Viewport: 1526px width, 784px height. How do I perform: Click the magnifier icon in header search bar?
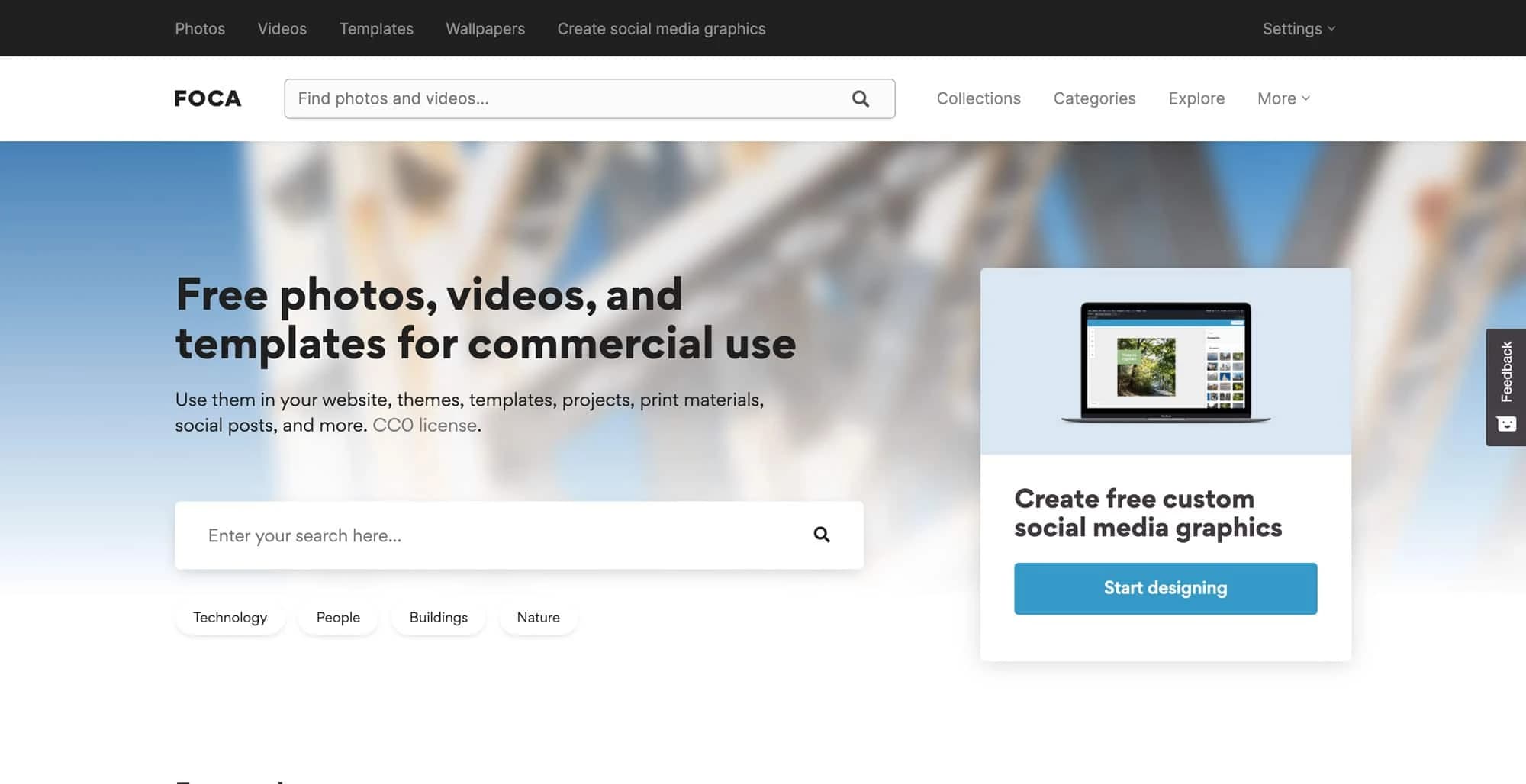tap(860, 98)
